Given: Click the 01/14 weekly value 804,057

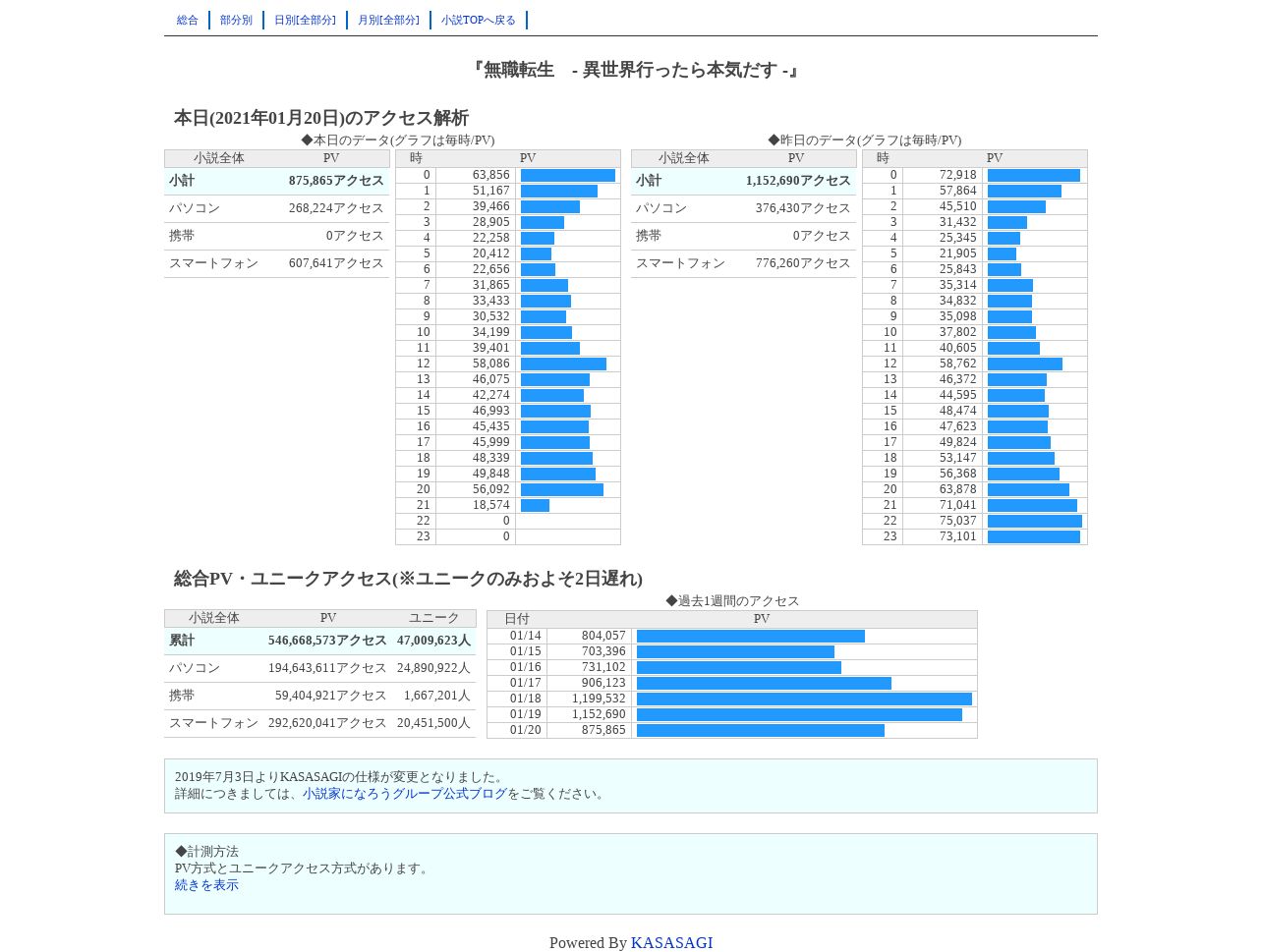Looking at the screenshot, I should coord(603,636).
